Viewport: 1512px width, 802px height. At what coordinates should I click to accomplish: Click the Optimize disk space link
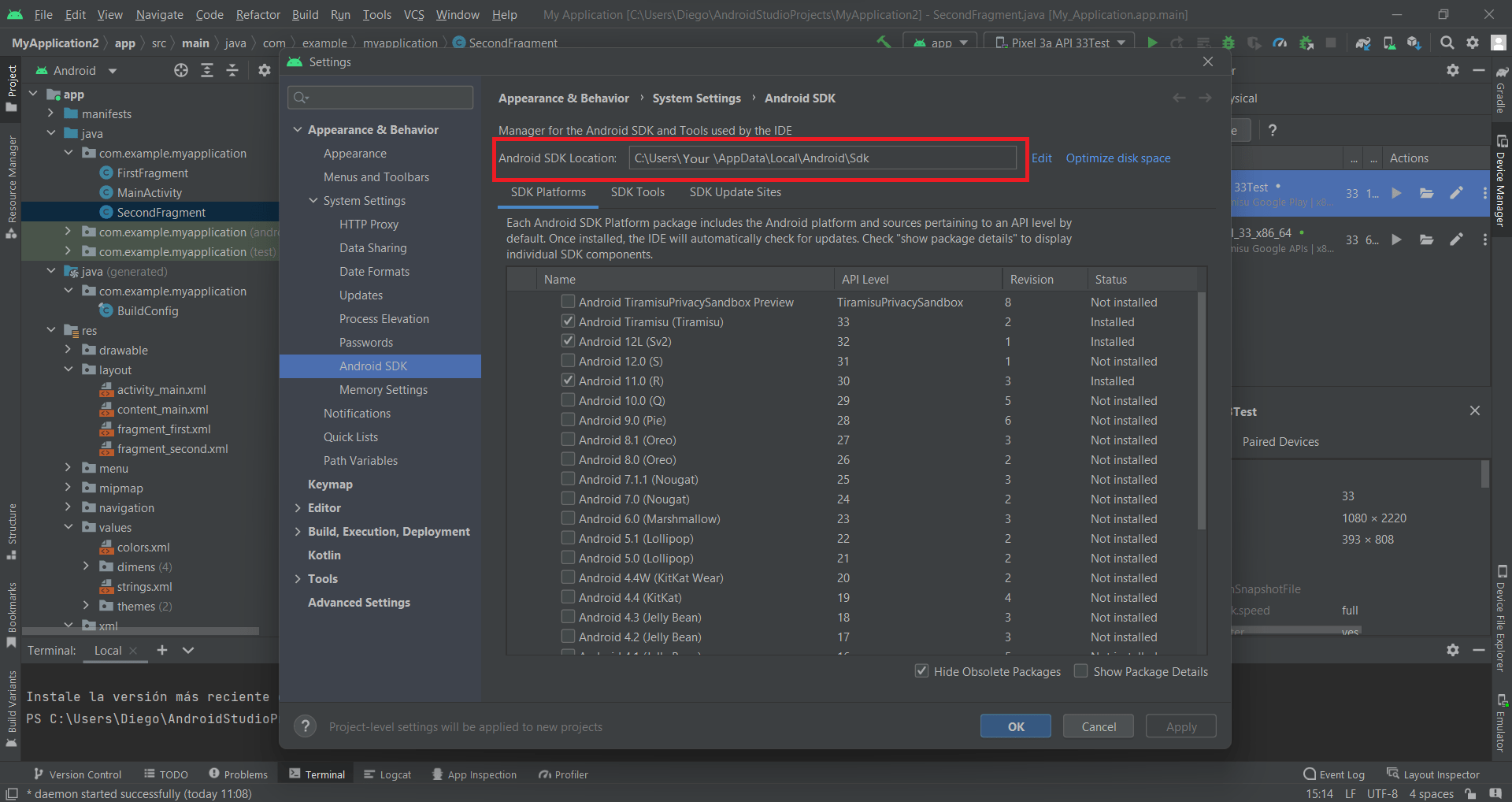pyautogui.click(x=1118, y=158)
